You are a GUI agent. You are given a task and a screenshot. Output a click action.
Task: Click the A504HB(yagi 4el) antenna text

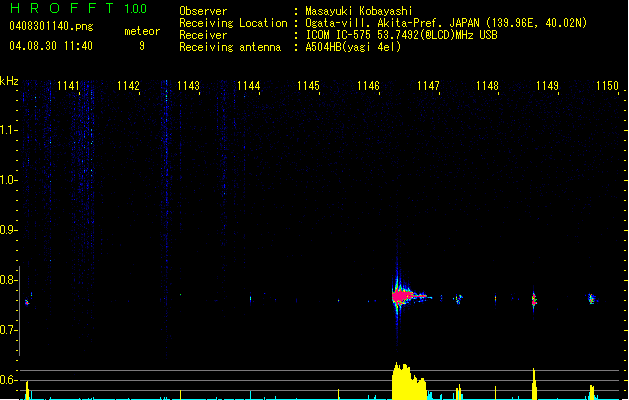(x=353, y=47)
